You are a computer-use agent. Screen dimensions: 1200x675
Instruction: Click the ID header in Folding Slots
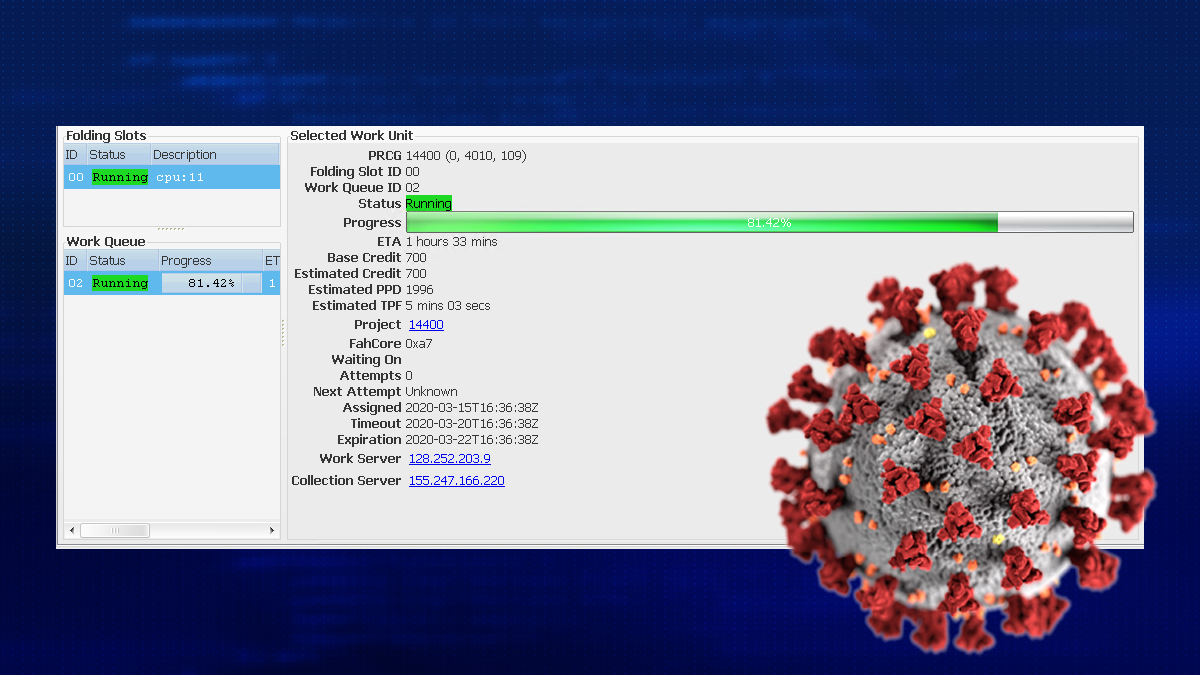click(73, 154)
